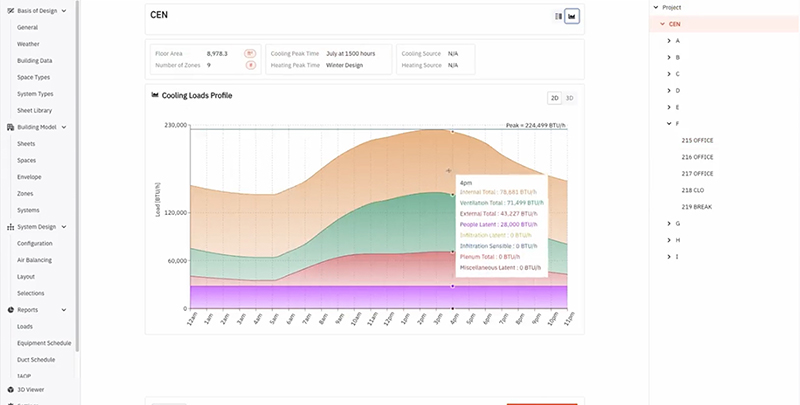Open the 3D Viewer from the sidebar
The width and height of the screenshot is (800, 405).
pos(31,390)
